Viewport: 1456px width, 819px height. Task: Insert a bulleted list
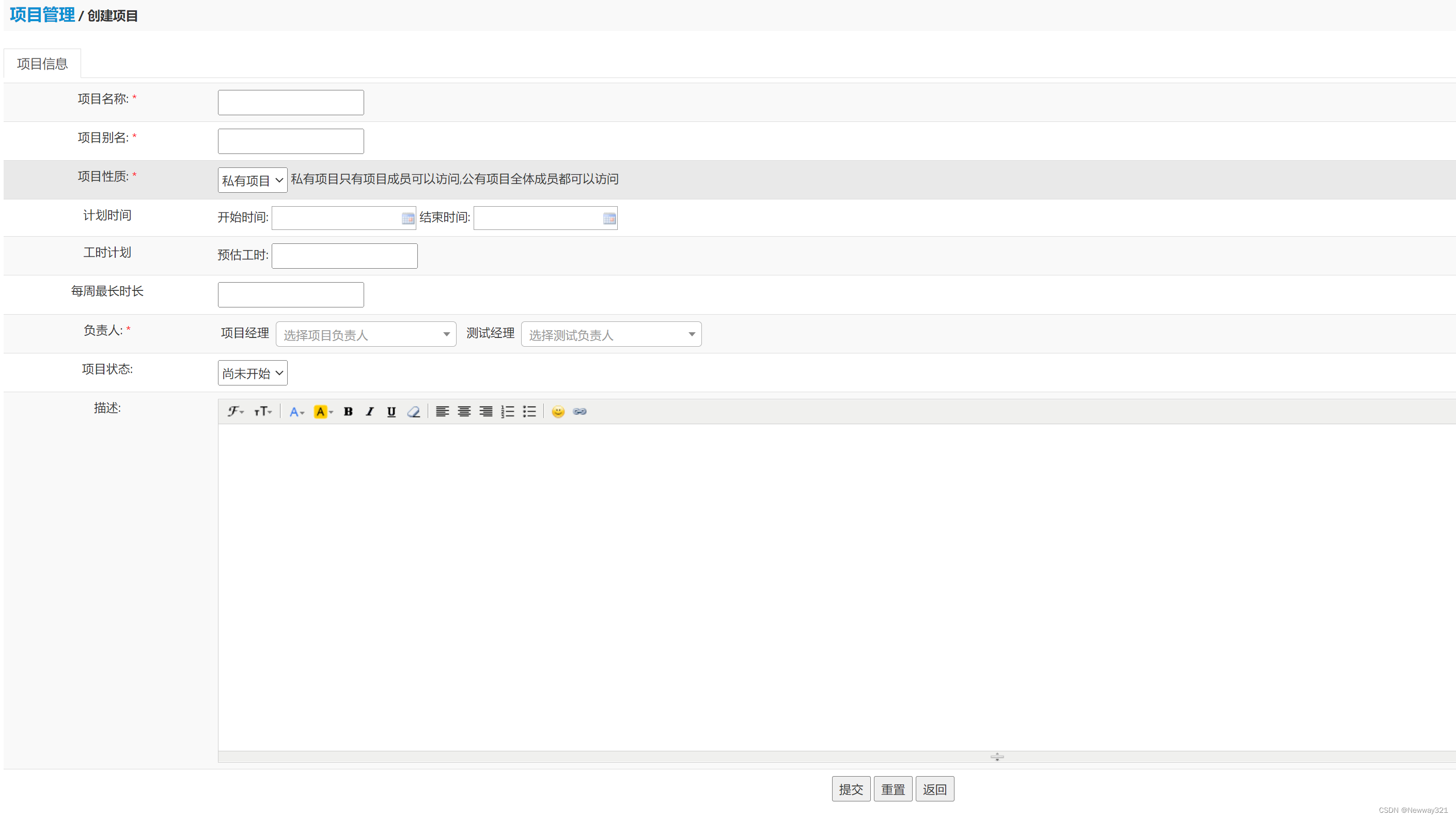(529, 412)
